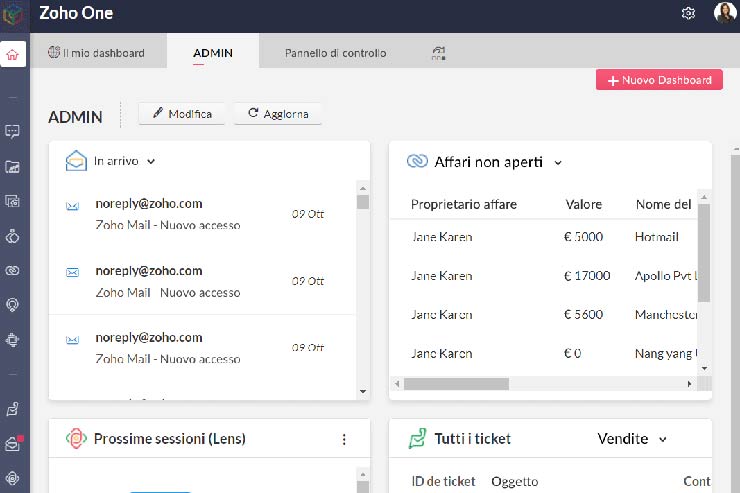The height and width of the screenshot is (493, 740).
Task: Click the dashboard layout icon next to tabs
Action: click(438, 53)
